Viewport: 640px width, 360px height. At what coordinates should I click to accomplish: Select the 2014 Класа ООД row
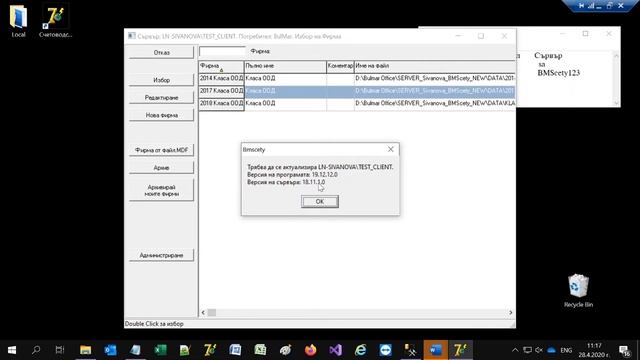pyautogui.click(x=357, y=78)
